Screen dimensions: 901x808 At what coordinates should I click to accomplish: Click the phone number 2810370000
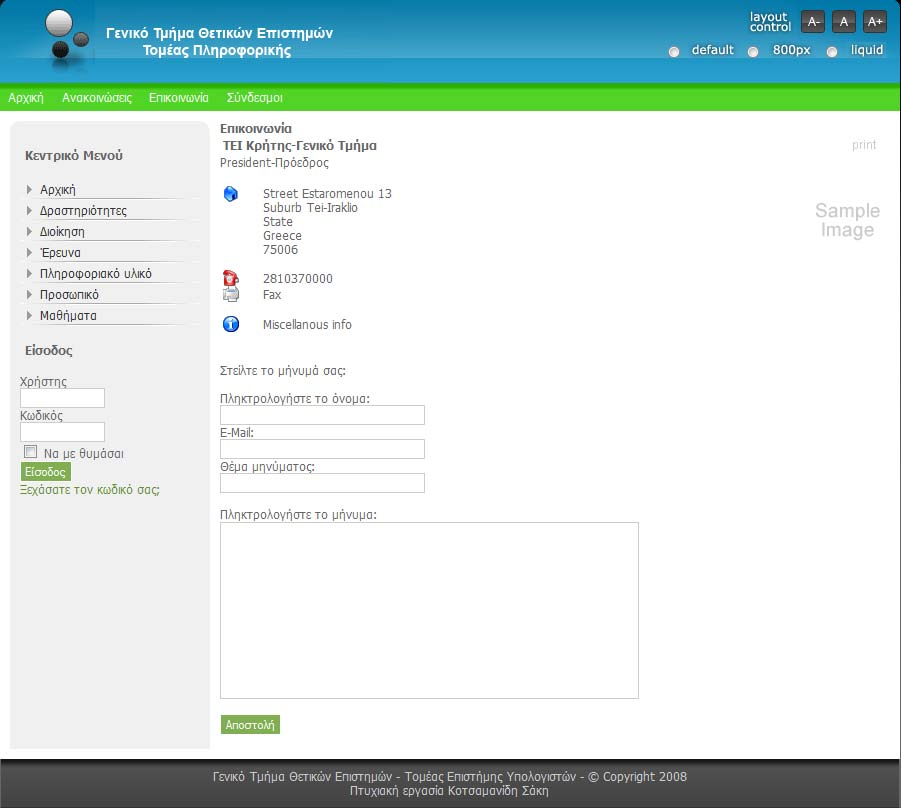click(298, 279)
